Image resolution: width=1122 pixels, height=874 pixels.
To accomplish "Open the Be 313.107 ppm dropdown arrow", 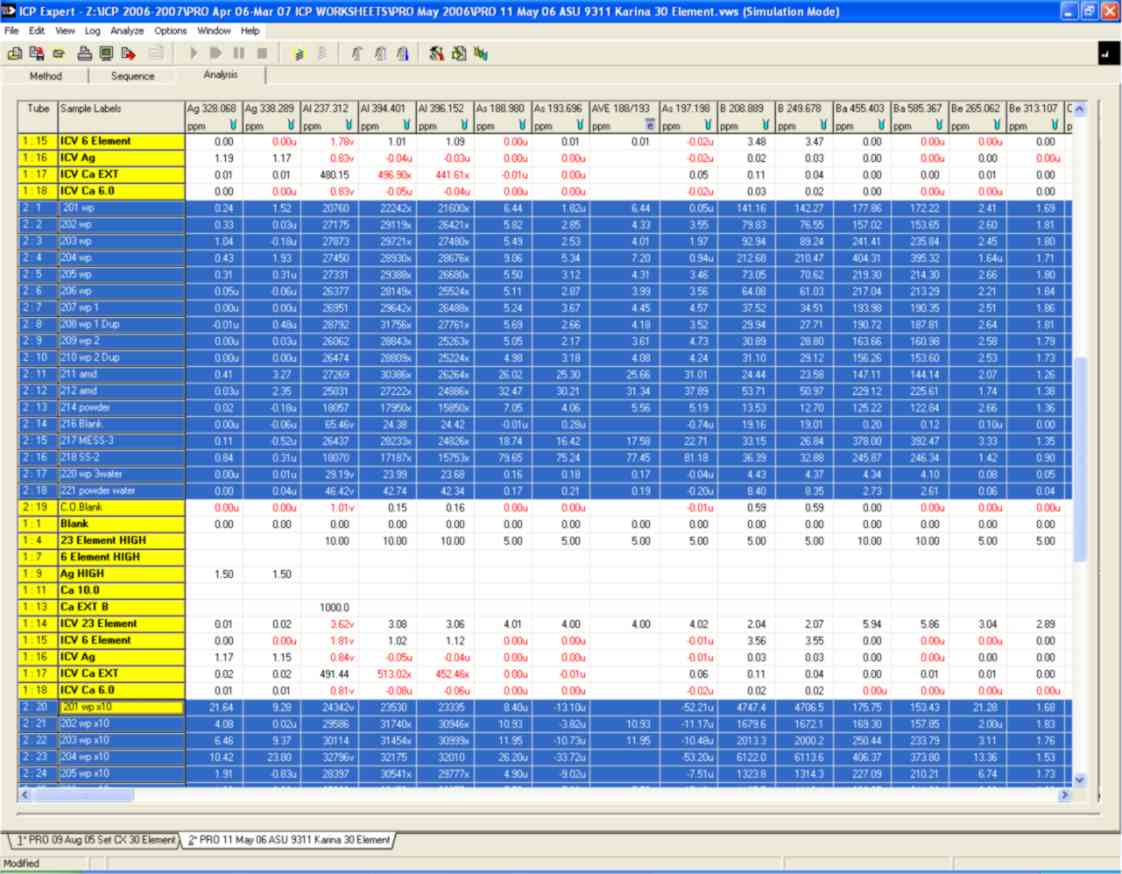I will pos(1053,125).
